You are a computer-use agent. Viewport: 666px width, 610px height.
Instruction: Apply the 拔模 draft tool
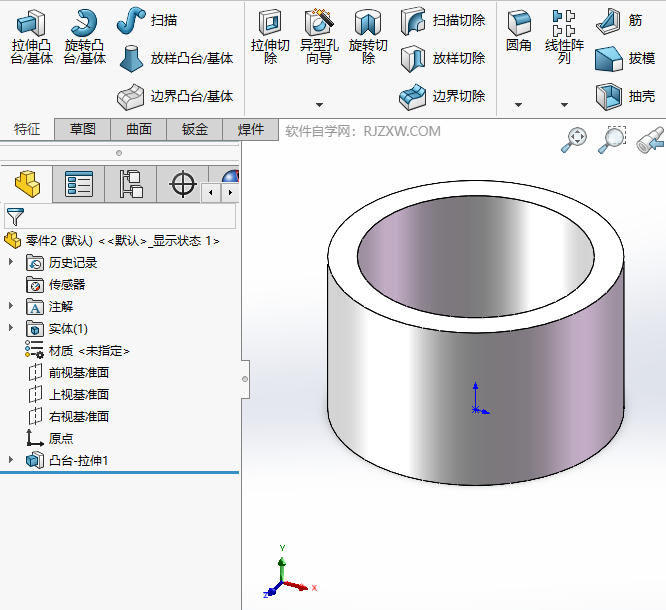coord(626,59)
